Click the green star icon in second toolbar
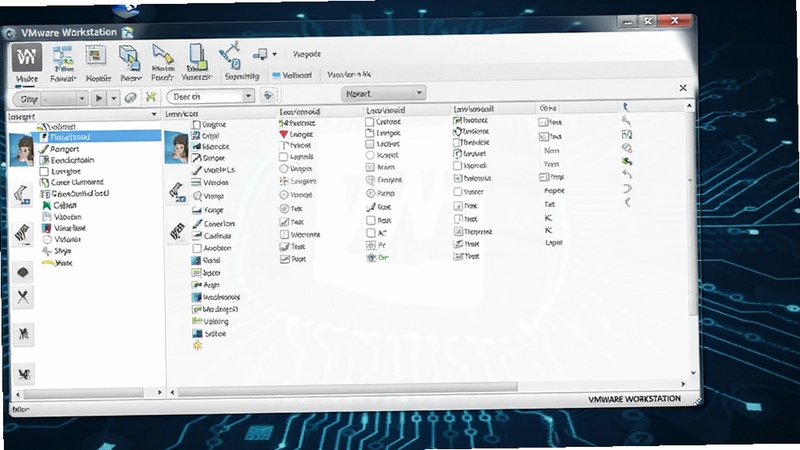This screenshot has height=450, width=800. pyautogui.click(x=151, y=97)
